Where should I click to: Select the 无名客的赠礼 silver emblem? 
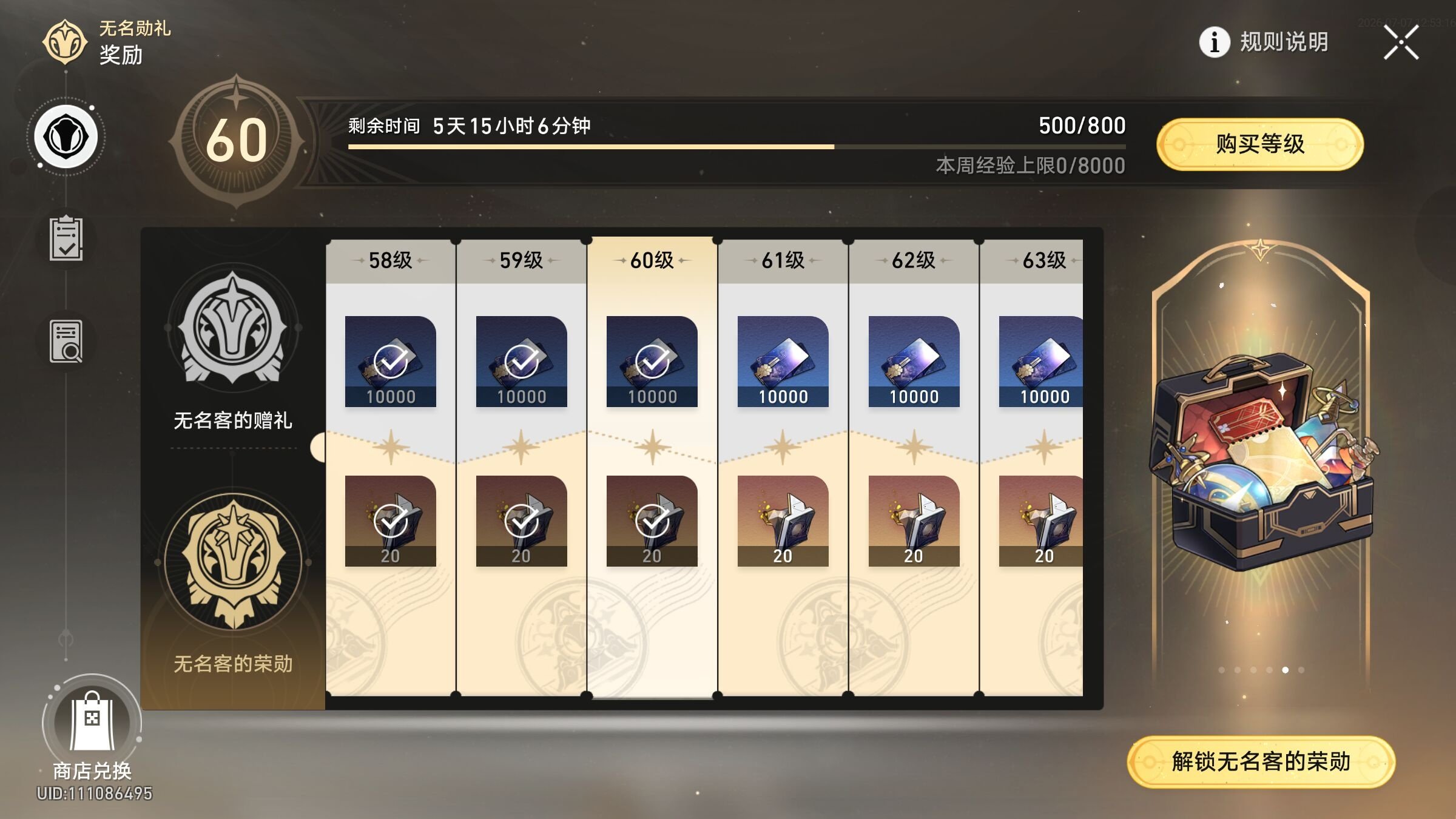[x=233, y=328]
